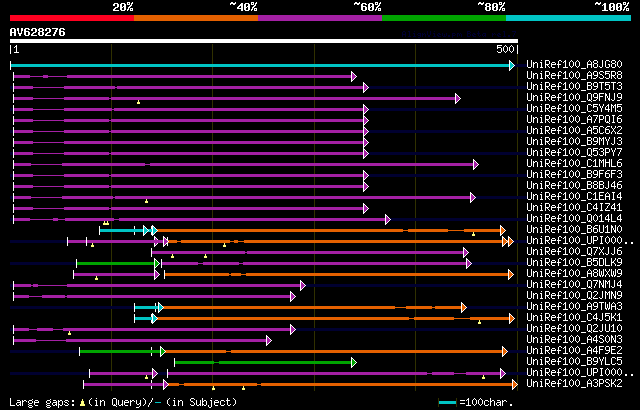Screen dimensions: 640x410
Task: Open subject UniRef100_A7PQI6
Action: tap(574, 120)
